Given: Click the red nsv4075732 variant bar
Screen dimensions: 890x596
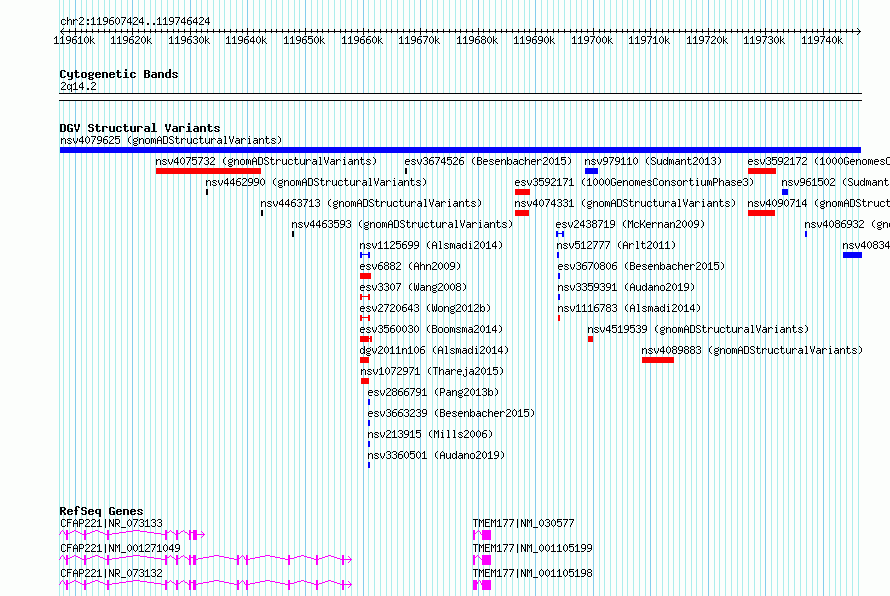Looking at the screenshot, I should tap(208, 171).
